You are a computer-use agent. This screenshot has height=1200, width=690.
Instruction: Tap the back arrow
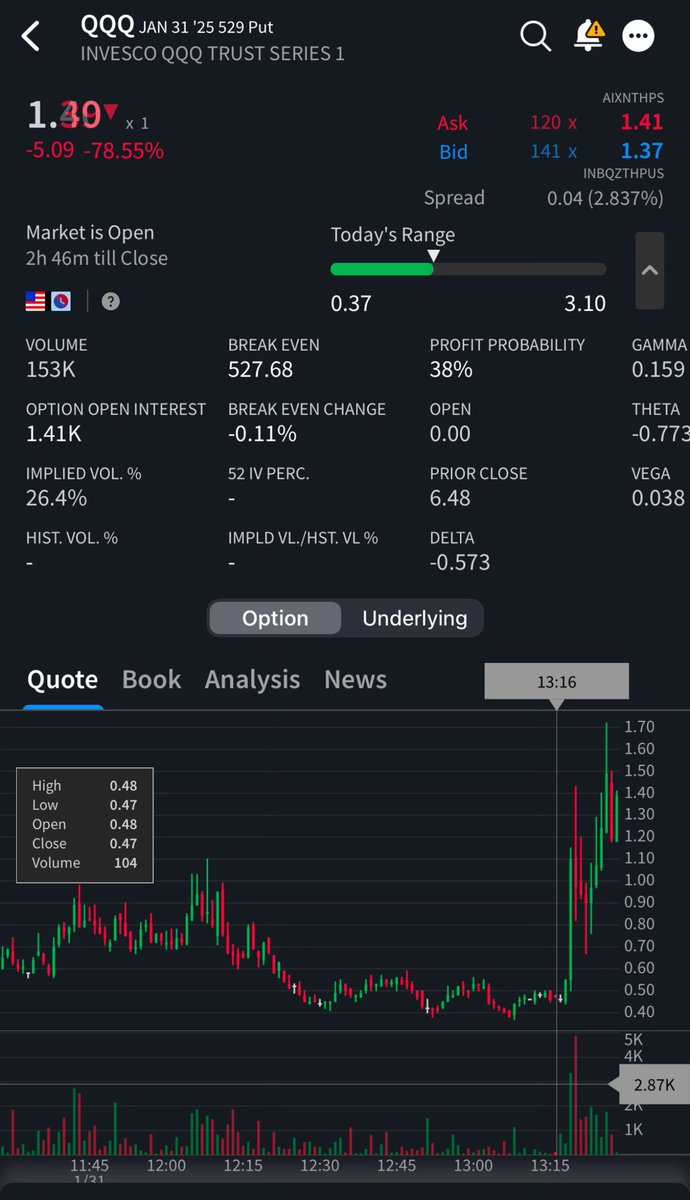tap(31, 38)
